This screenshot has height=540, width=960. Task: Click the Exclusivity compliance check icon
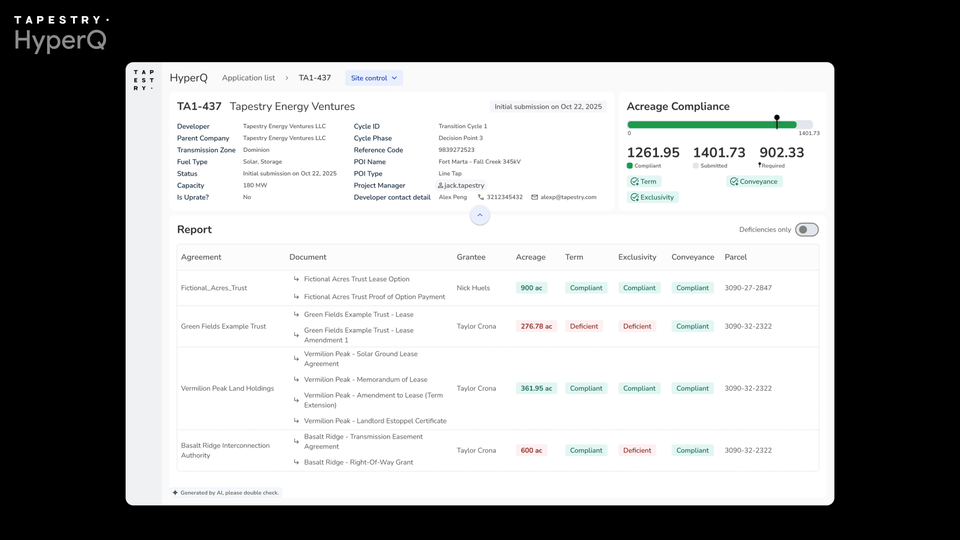[x=634, y=198]
